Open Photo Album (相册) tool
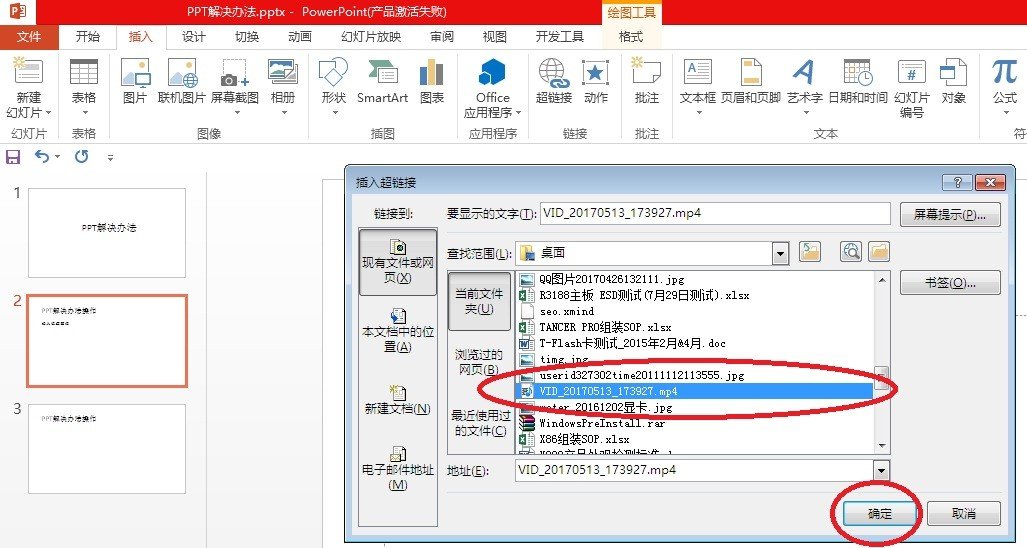The image size is (1027, 548). [x=283, y=86]
